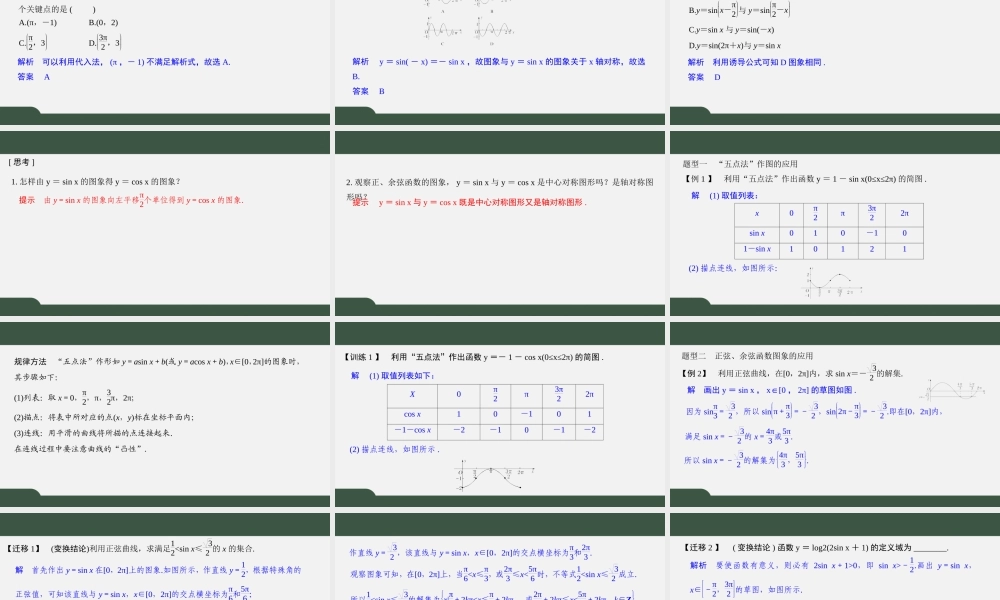Click the 答案 D line in the top-right slide
The image size is (1000, 600).
tap(704, 77)
